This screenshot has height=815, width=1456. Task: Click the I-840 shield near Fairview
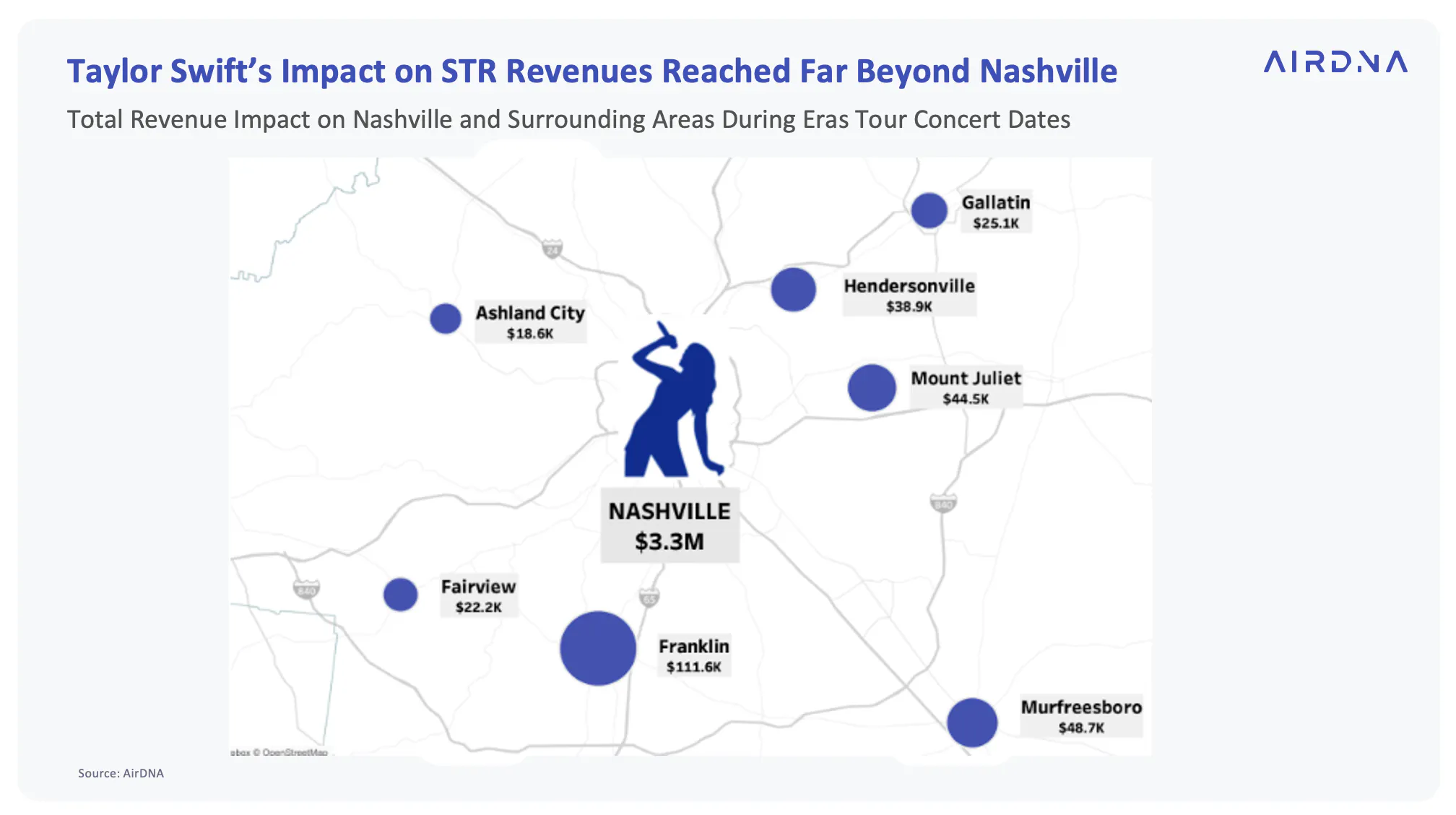306,590
